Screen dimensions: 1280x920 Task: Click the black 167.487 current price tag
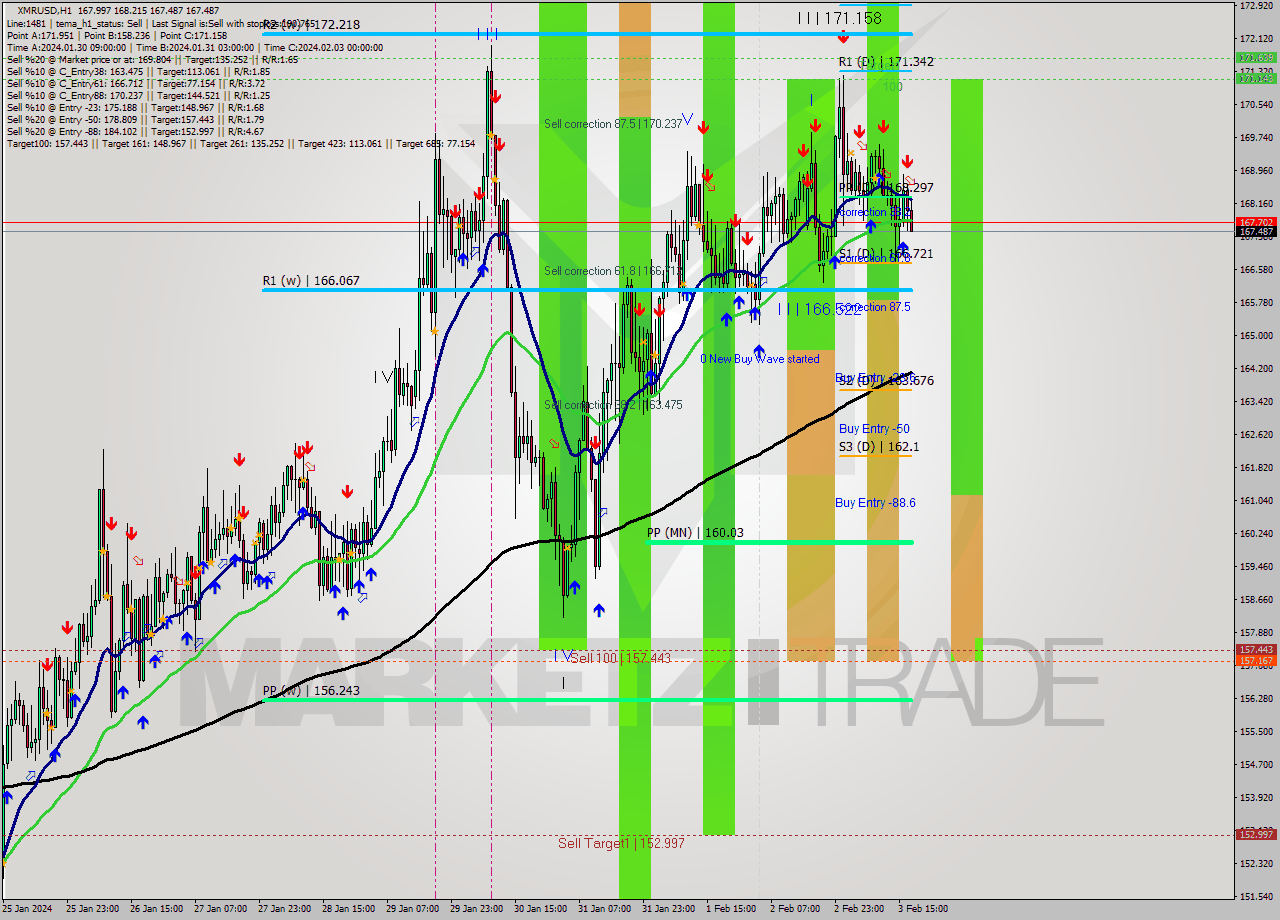1256,232
